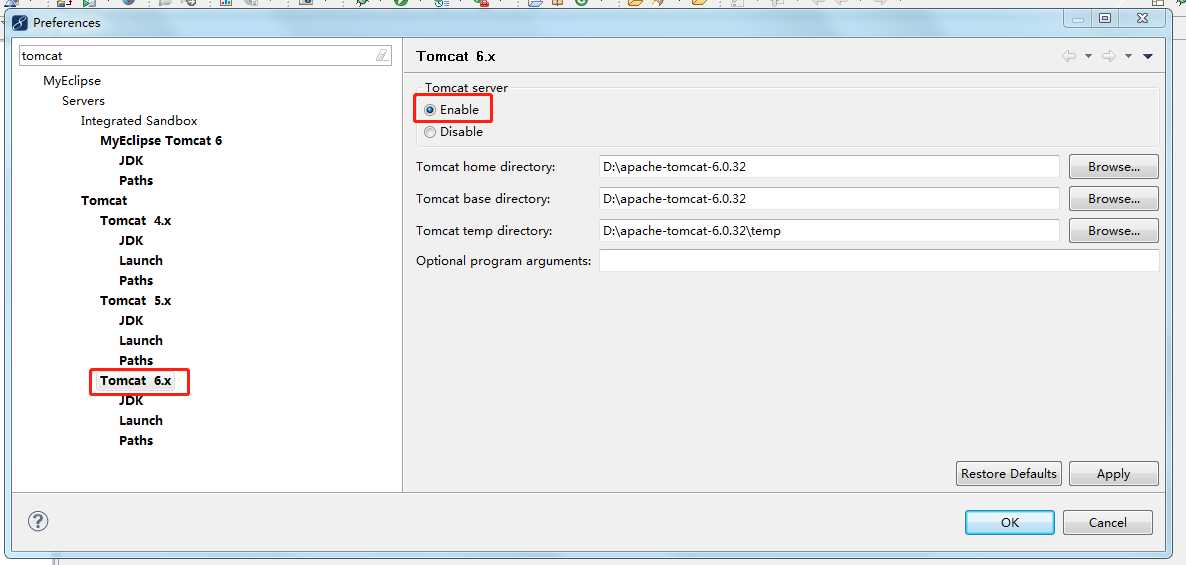The height and width of the screenshot is (565, 1186).
Task: Open the preferences page view menu triangle
Action: click(x=1147, y=56)
